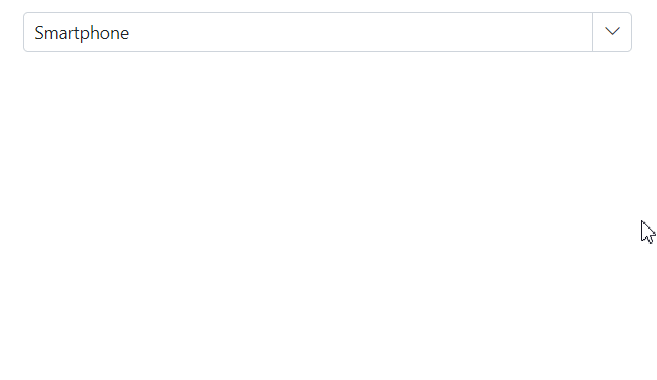
Task: Click the V-shaped expand icon
Action: pos(612,31)
